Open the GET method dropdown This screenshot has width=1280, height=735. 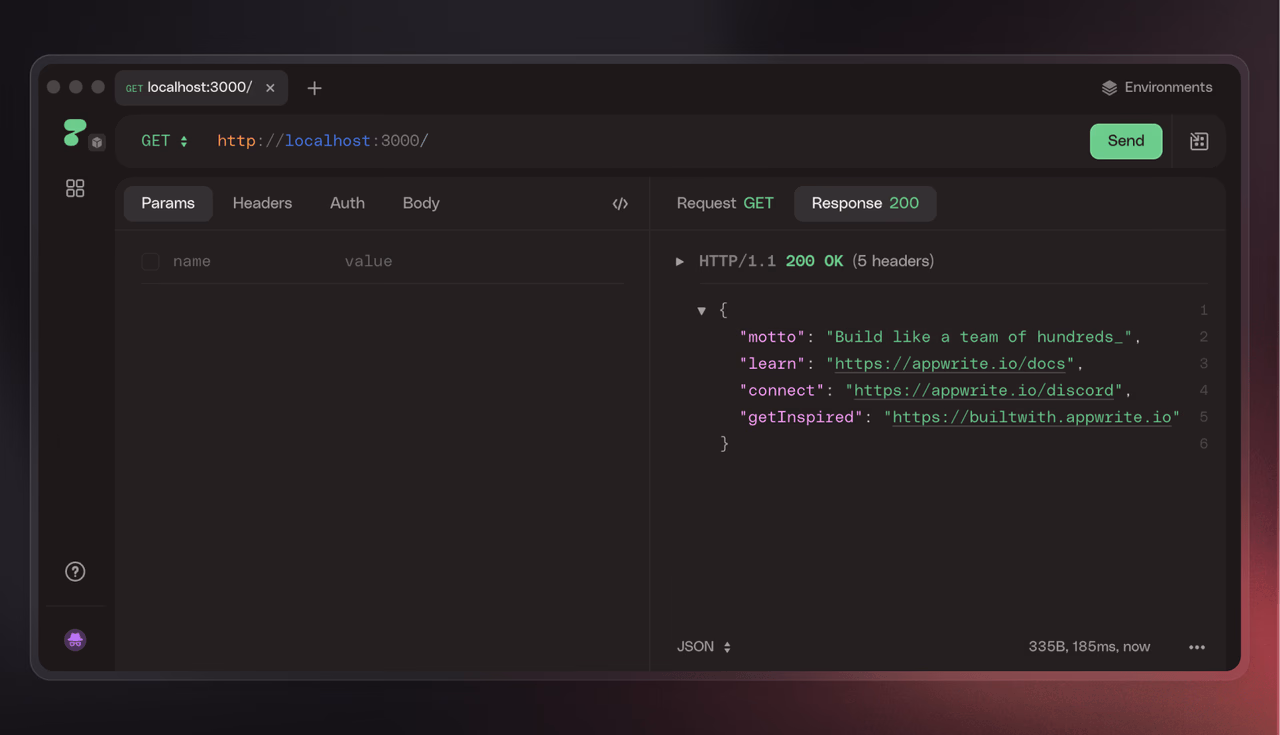(x=165, y=141)
